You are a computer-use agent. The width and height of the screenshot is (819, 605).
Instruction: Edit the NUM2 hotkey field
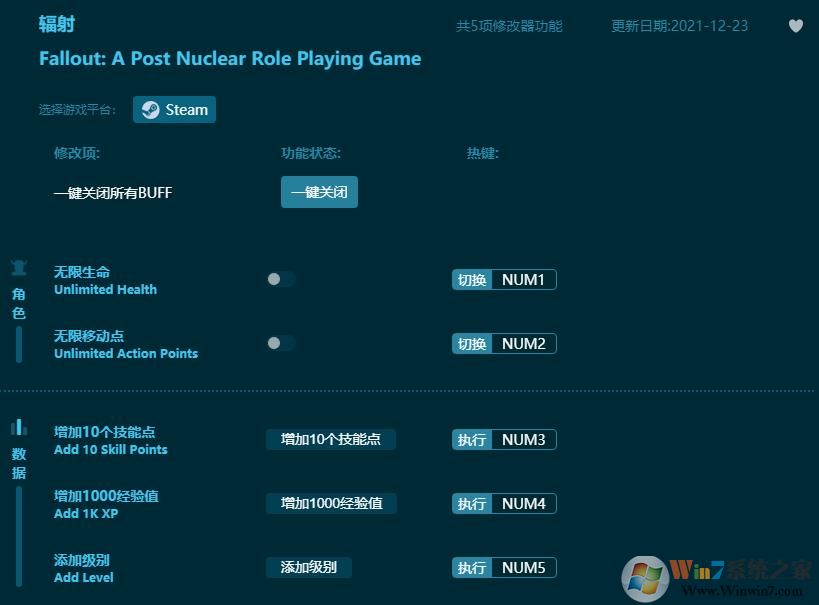pos(524,344)
